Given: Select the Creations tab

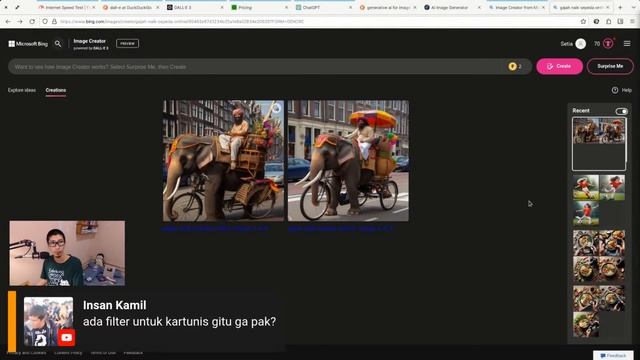Looking at the screenshot, I should [x=56, y=90].
